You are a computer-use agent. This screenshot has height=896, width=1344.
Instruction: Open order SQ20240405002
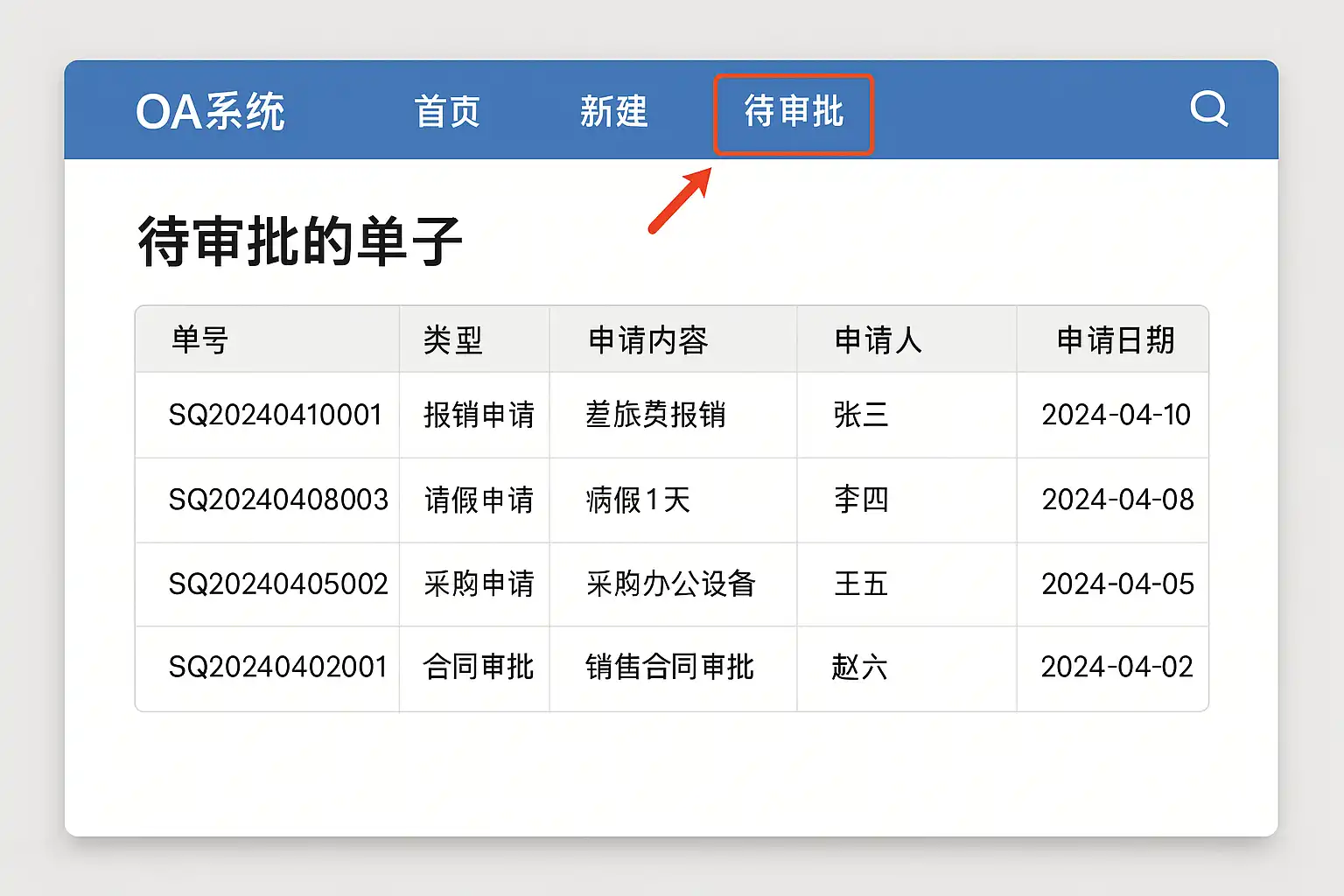(278, 584)
